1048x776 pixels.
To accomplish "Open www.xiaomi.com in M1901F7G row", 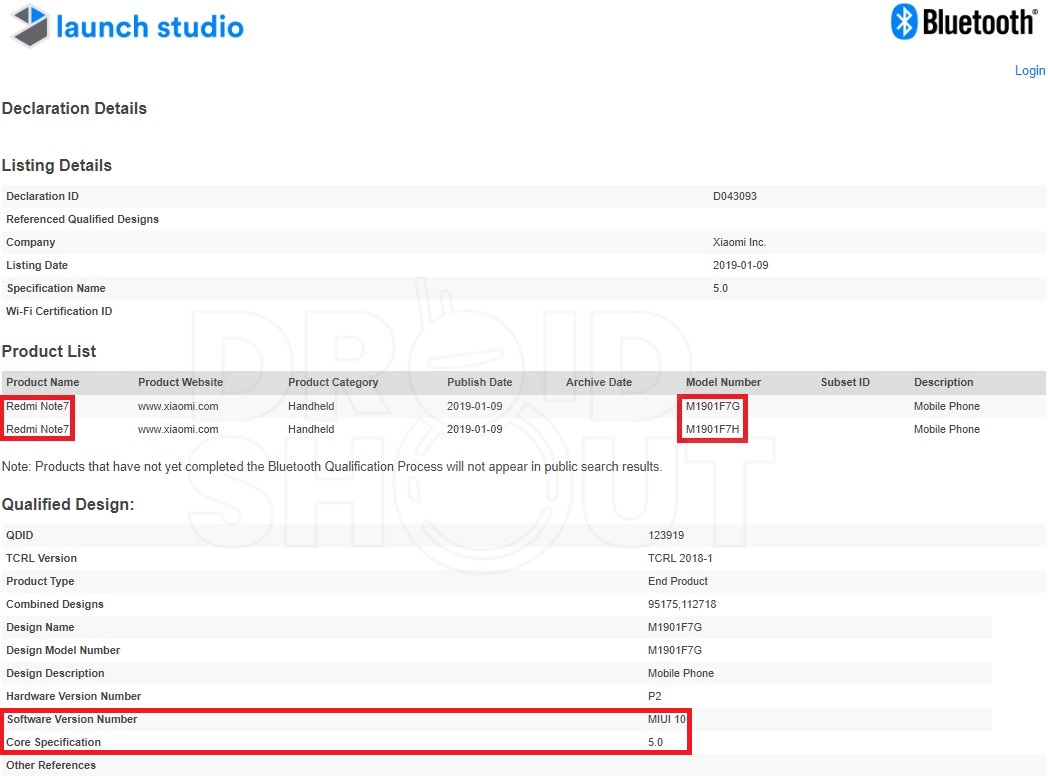I will 178,406.
